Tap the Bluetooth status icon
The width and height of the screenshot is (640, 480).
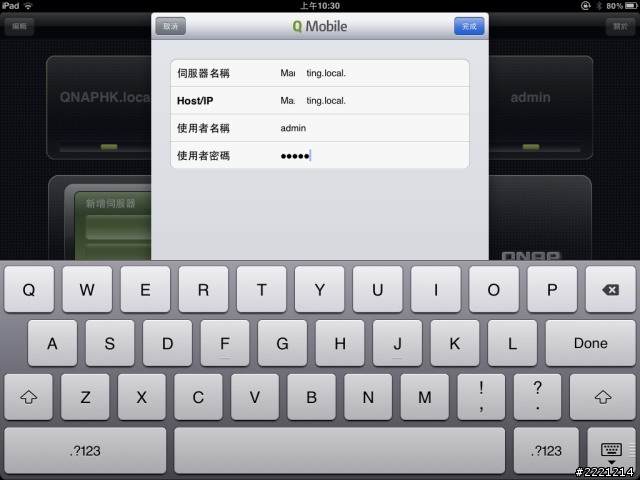click(x=599, y=6)
